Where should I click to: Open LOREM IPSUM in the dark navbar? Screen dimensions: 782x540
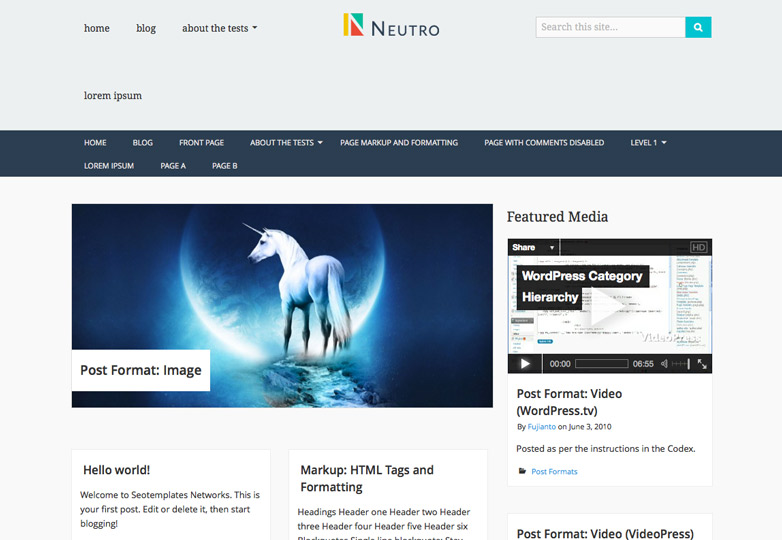point(109,166)
